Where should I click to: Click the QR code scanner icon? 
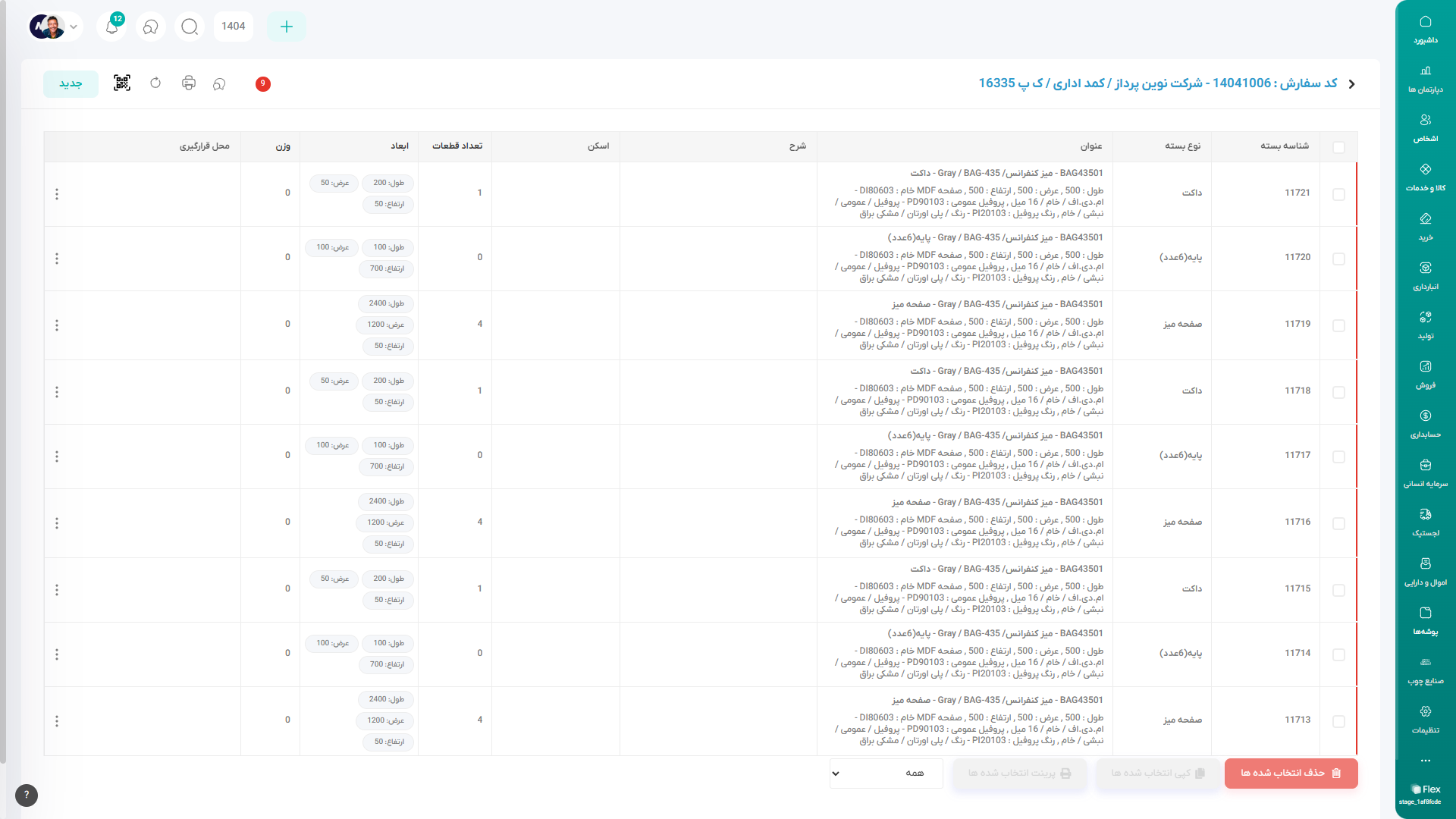coord(122,83)
